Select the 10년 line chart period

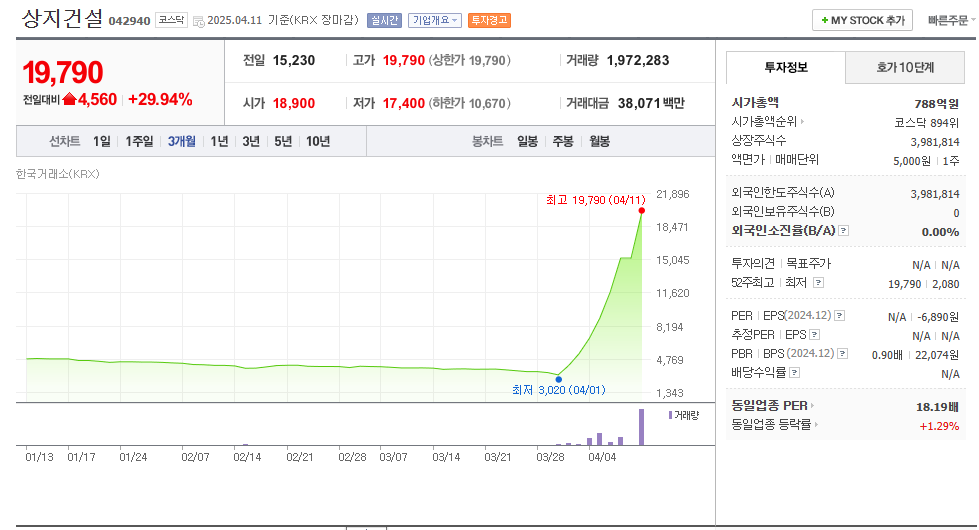point(318,142)
